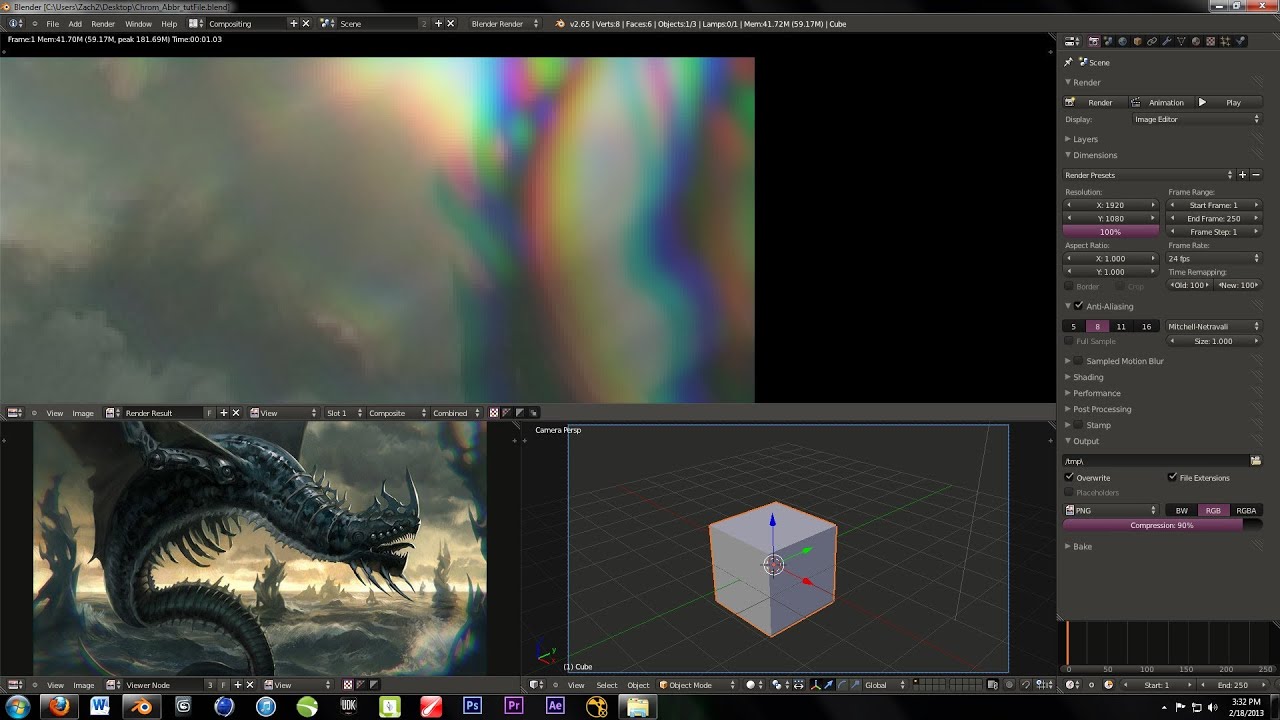Unlink Render Result image with X icon

pos(236,413)
